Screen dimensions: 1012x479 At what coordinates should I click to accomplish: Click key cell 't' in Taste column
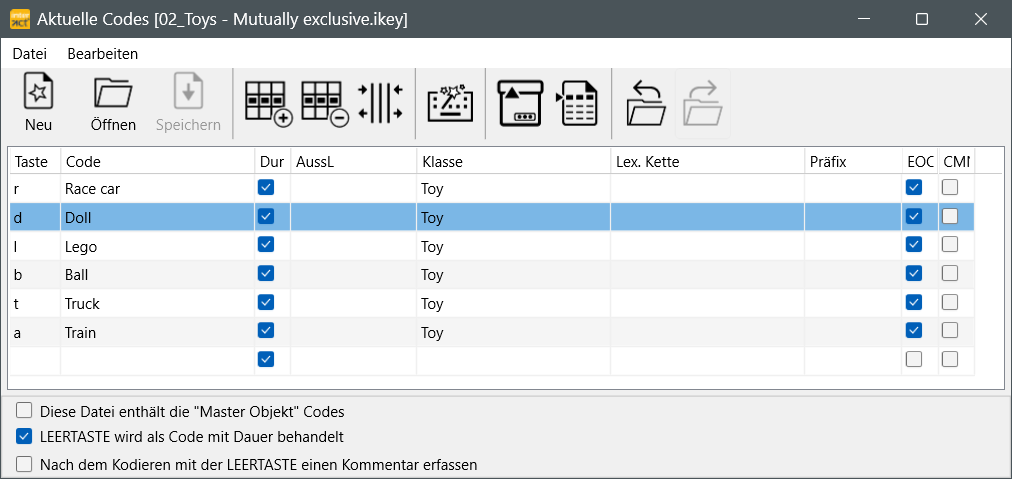click(x=35, y=303)
